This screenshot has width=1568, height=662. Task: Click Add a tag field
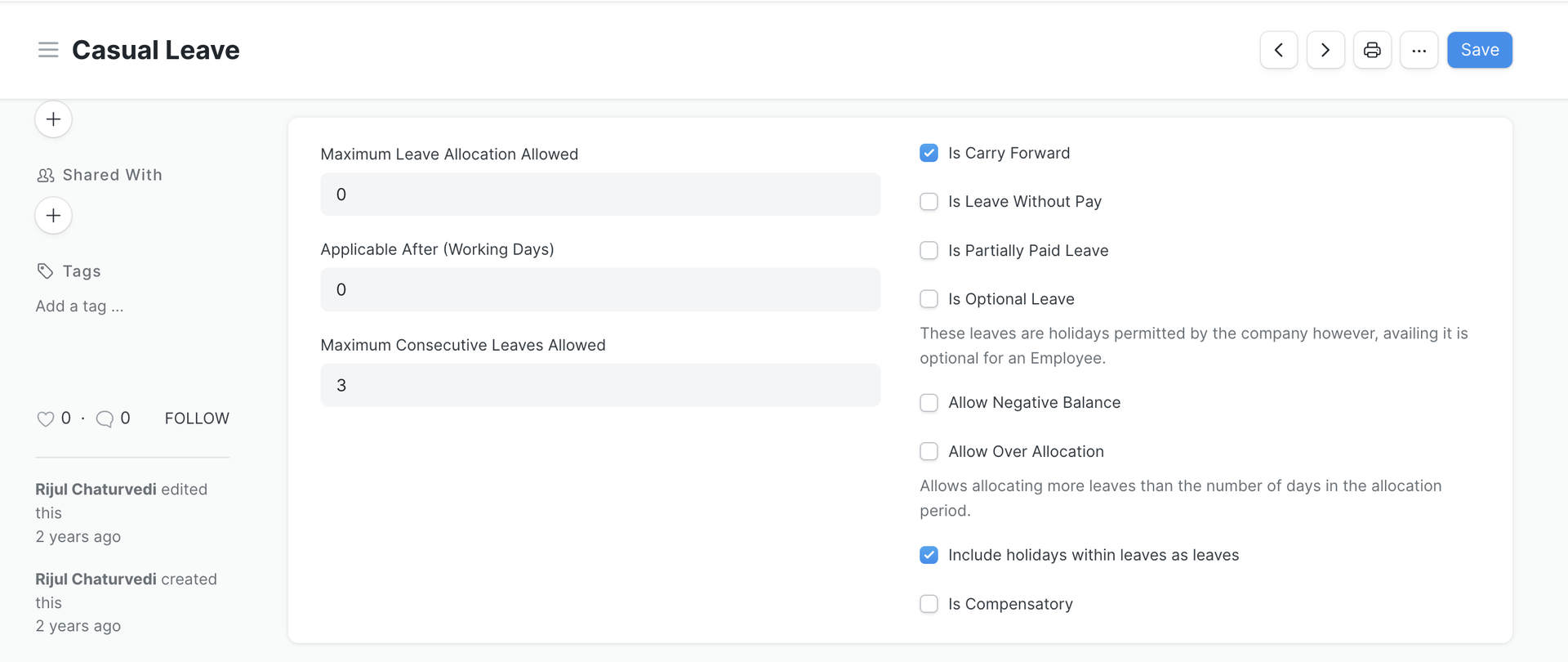[79, 306]
